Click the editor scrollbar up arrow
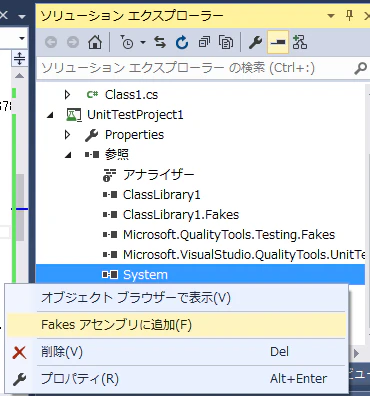 [20, 76]
